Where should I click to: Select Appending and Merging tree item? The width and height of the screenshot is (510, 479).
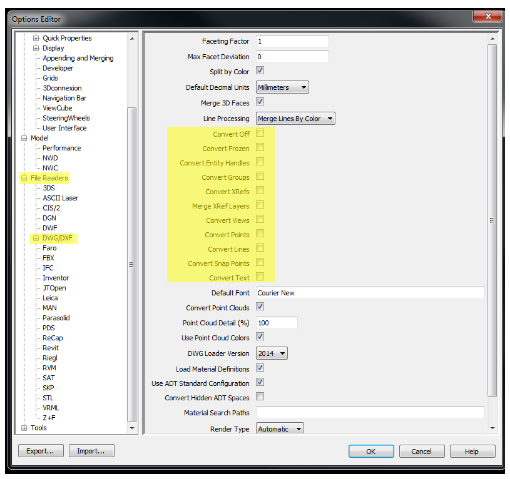click(x=78, y=58)
